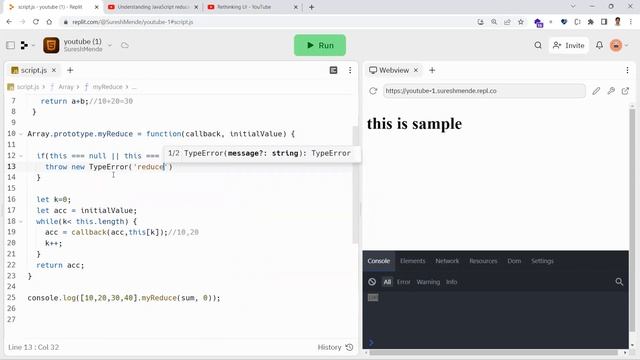The image size is (640, 360).
Task: Open the Webview pane options menu
Action: click(627, 70)
